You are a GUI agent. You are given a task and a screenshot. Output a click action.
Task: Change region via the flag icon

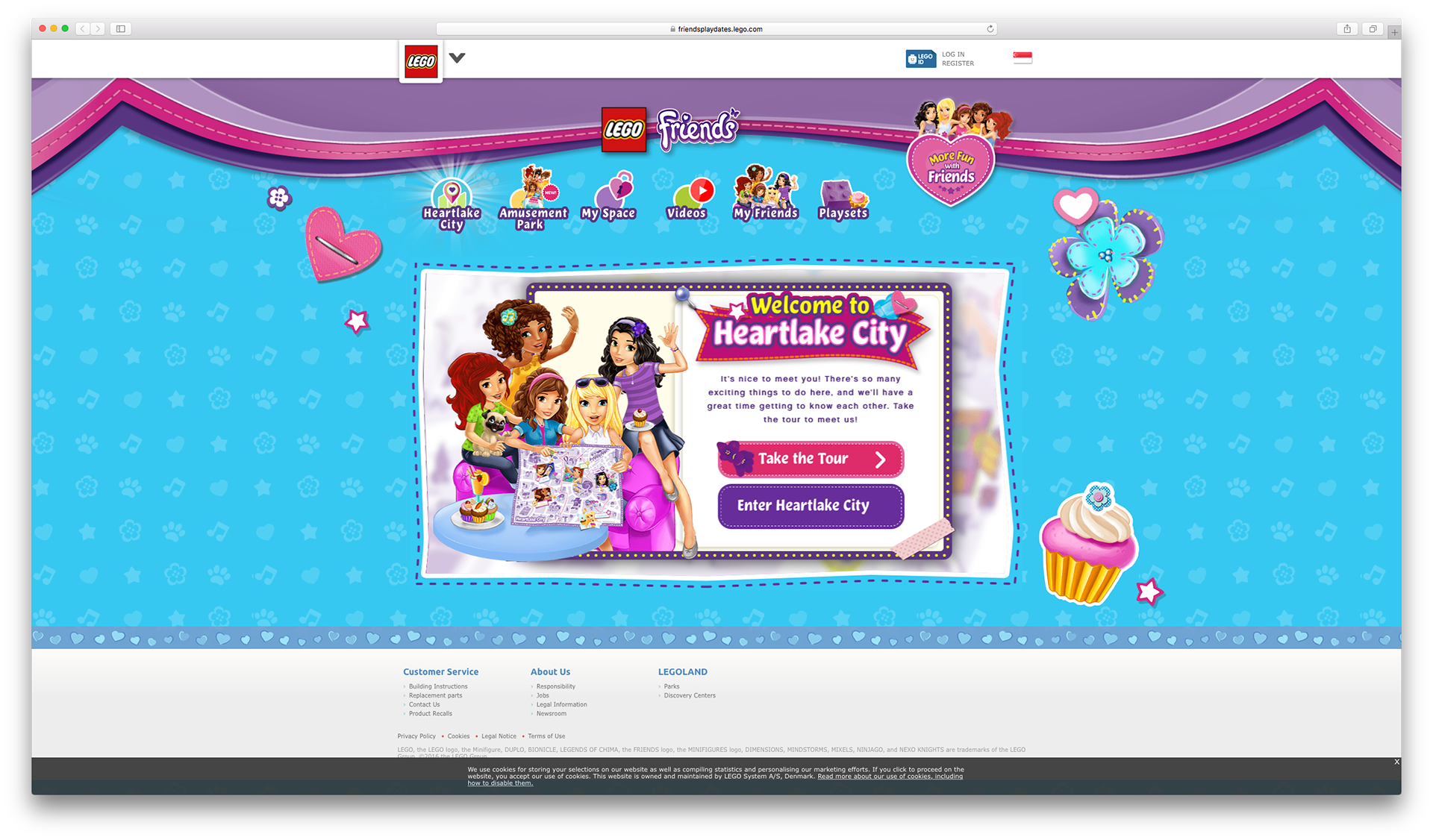[x=1023, y=57]
